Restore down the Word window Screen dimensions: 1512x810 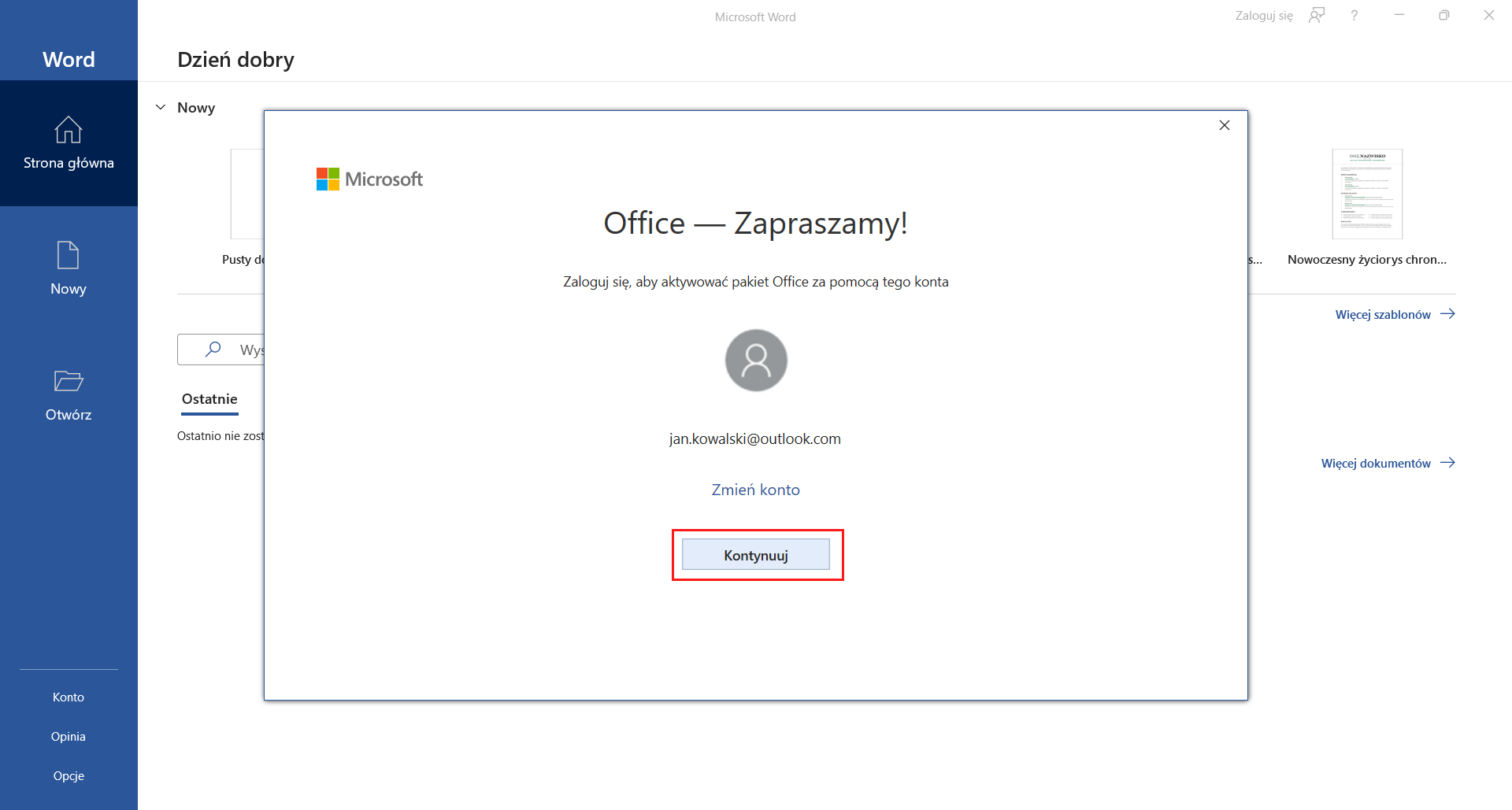(x=1444, y=16)
